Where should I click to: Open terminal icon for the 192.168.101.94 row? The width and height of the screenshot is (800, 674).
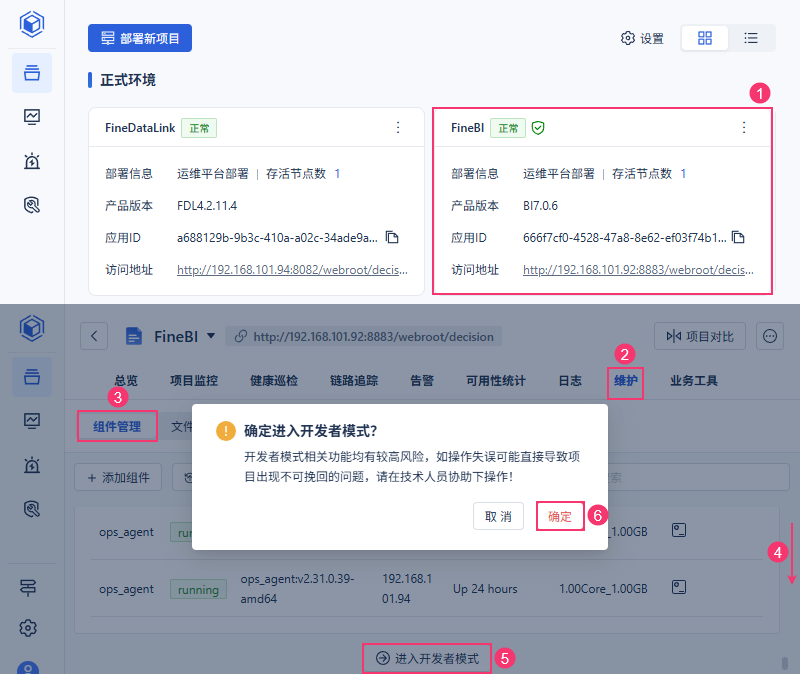coord(679,587)
